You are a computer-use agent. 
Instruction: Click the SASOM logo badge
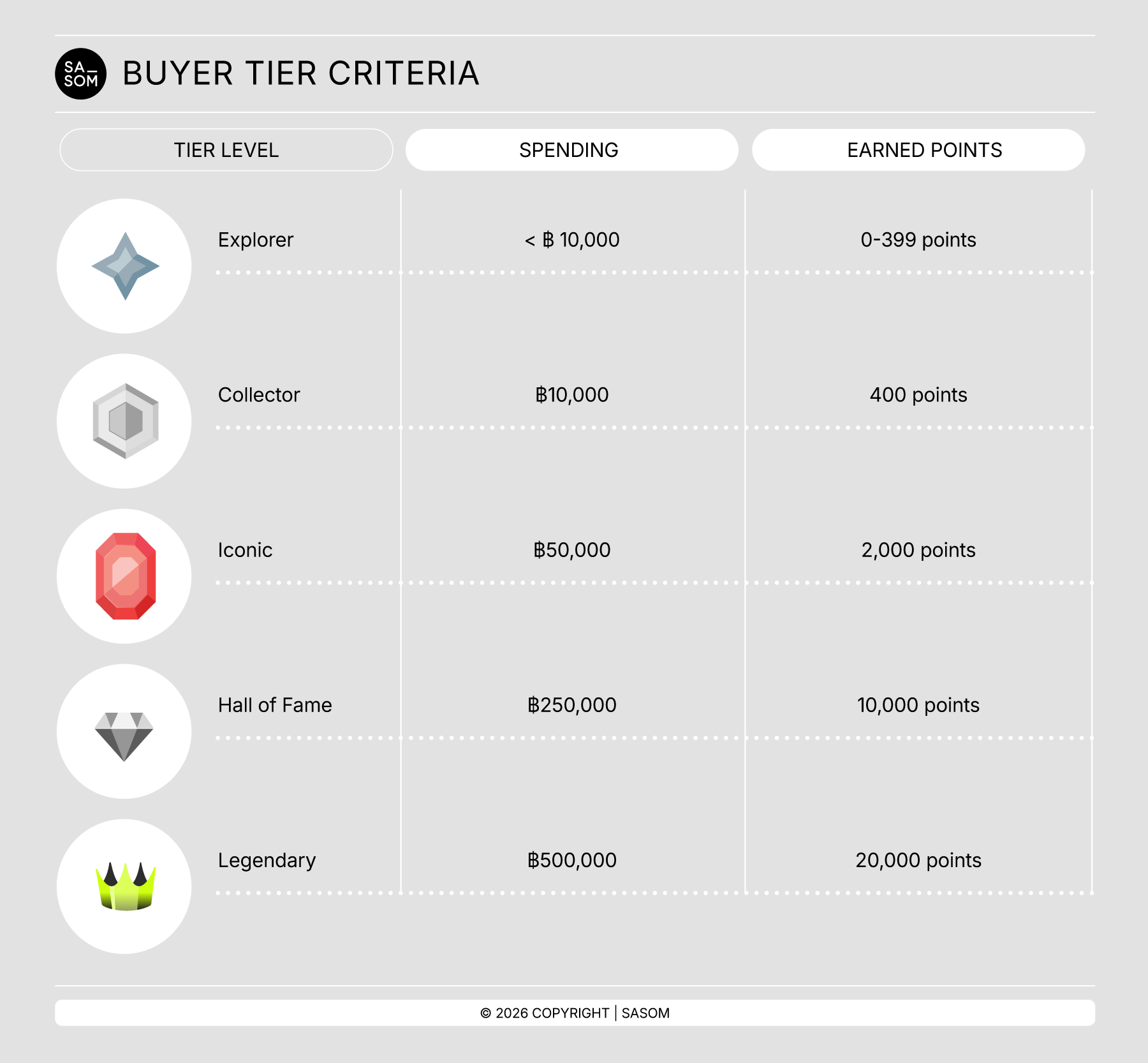click(x=80, y=74)
